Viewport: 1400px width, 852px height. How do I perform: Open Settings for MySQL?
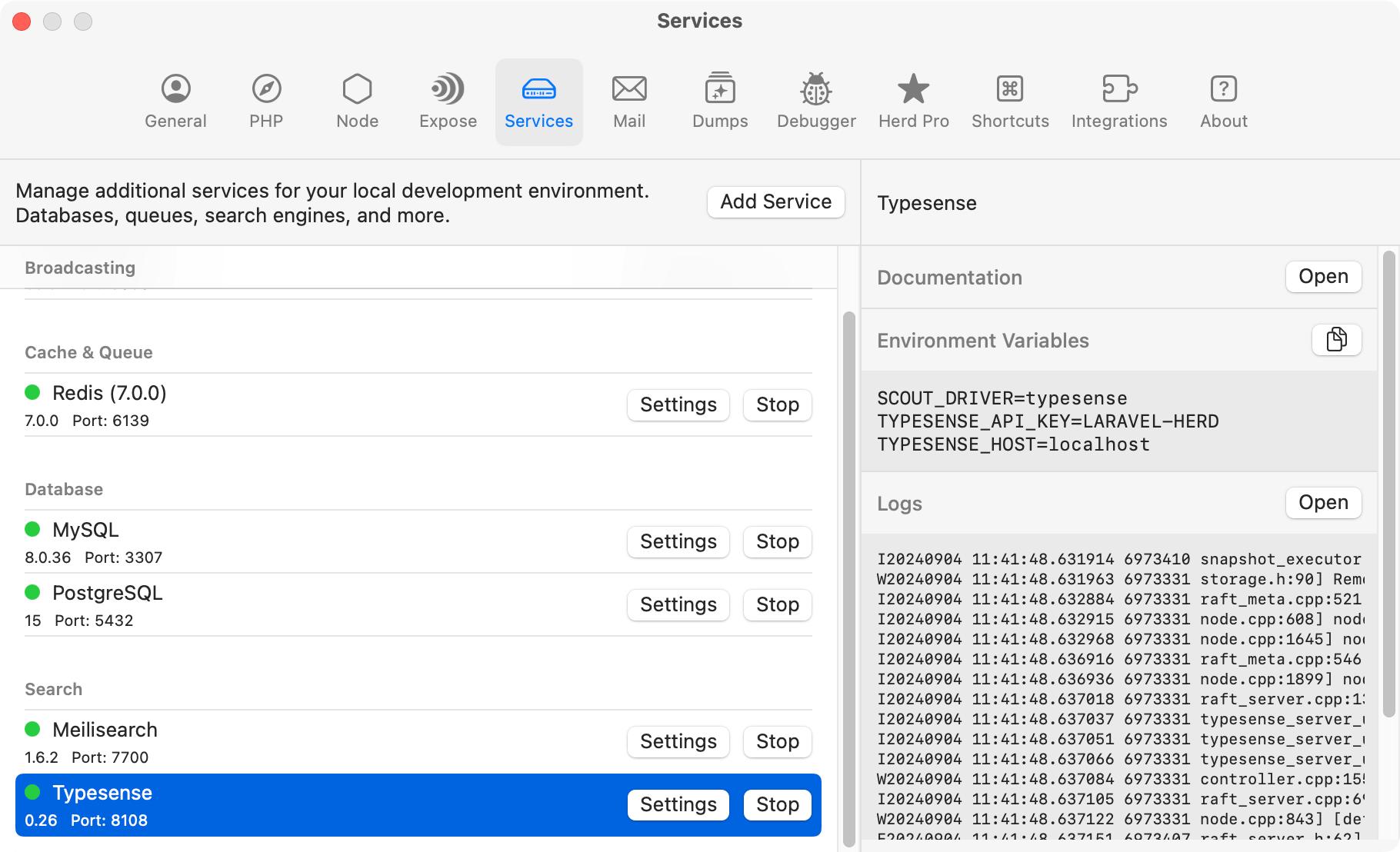[x=678, y=541]
